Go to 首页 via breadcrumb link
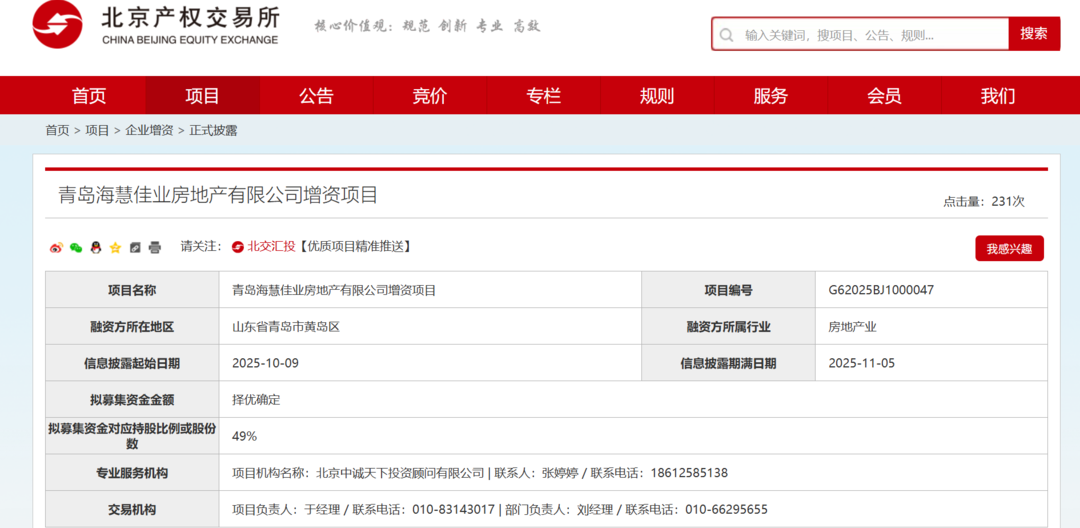The height and width of the screenshot is (528, 1080). [x=57, y=130]
